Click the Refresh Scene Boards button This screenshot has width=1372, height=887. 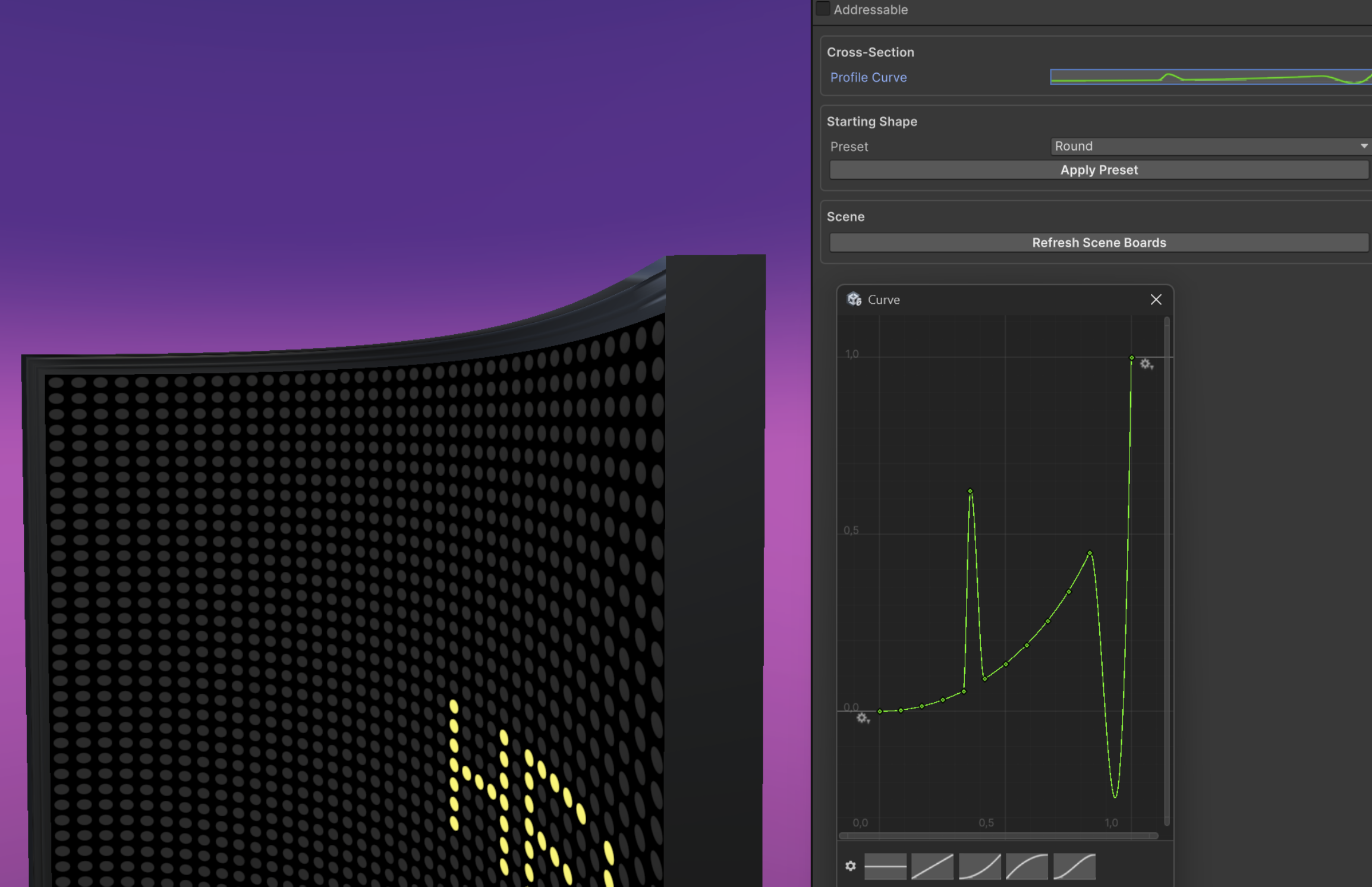(x=1099, y=243)
